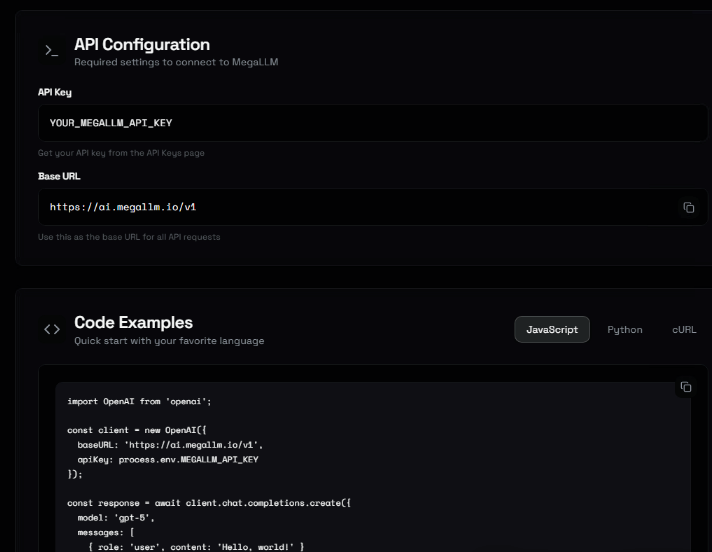Click the API Configuration heading
712x552 pixels.
[x=142, y=44]
